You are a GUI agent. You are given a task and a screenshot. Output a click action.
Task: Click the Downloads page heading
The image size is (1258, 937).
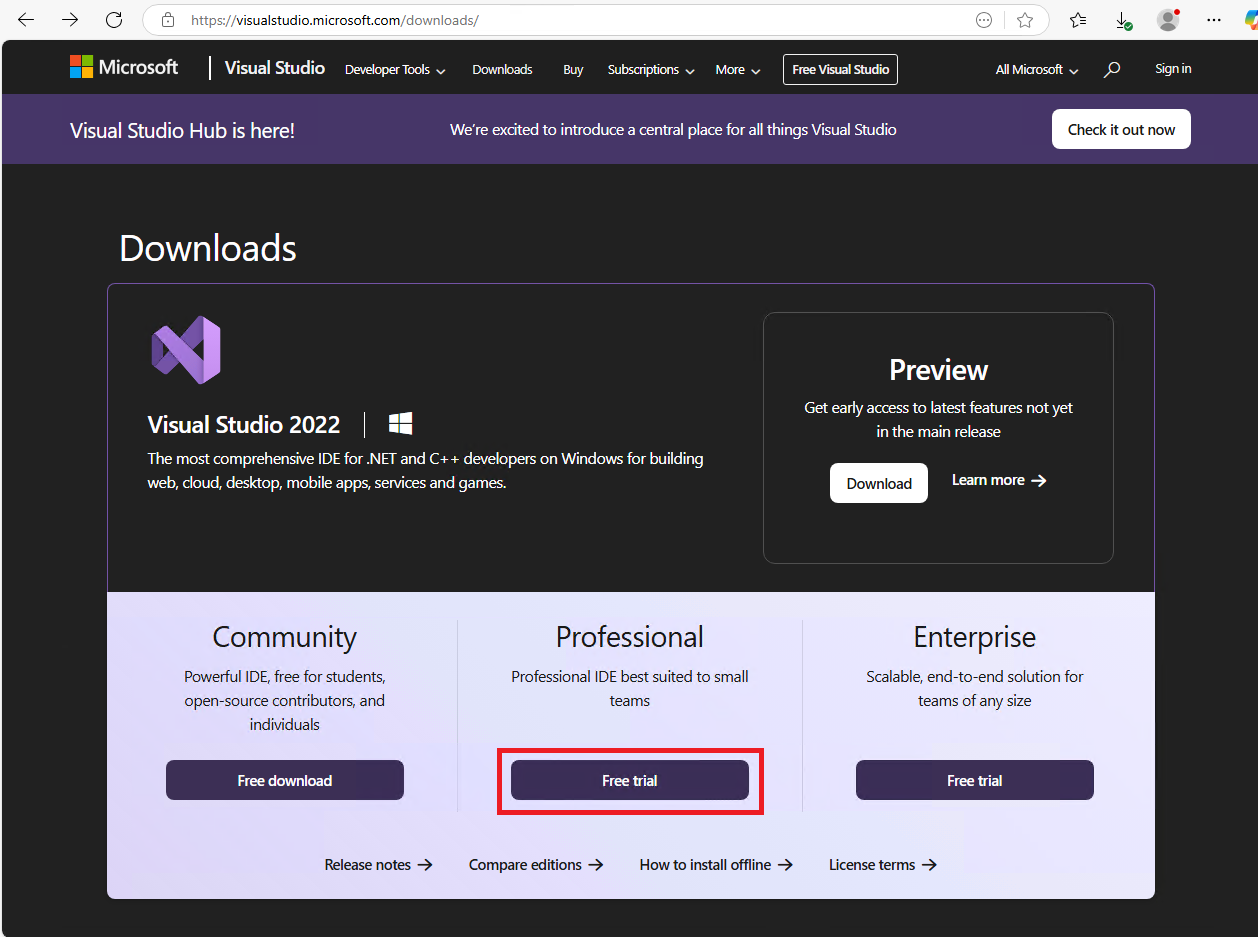tap(208, 248)
